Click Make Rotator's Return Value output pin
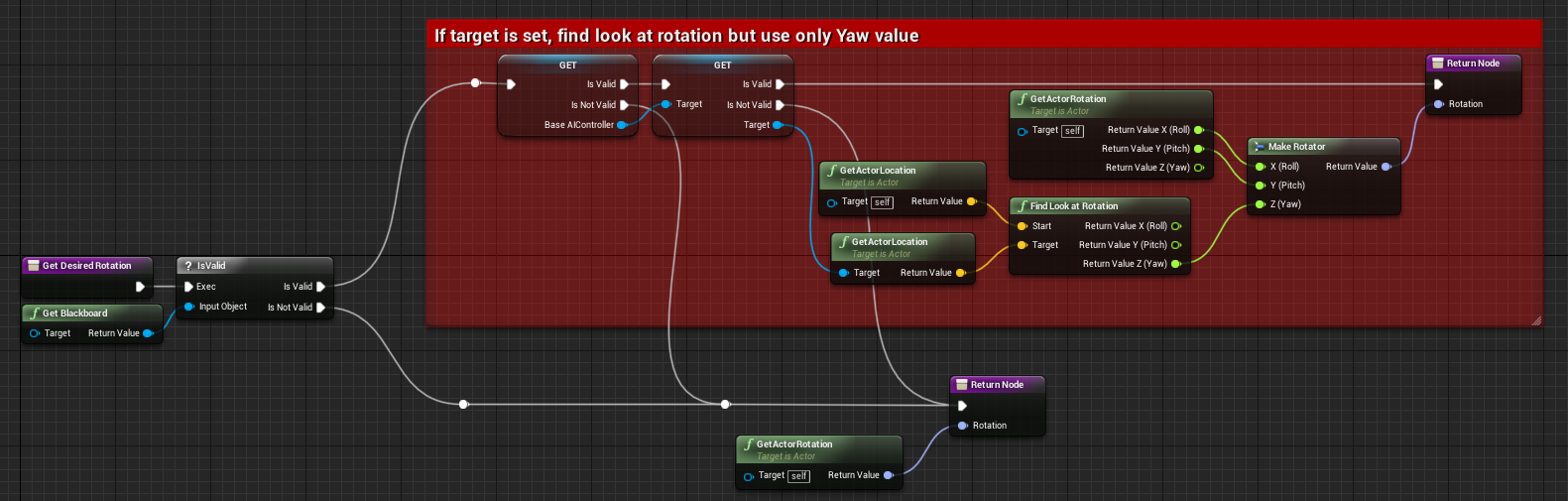 [1387, 167]
